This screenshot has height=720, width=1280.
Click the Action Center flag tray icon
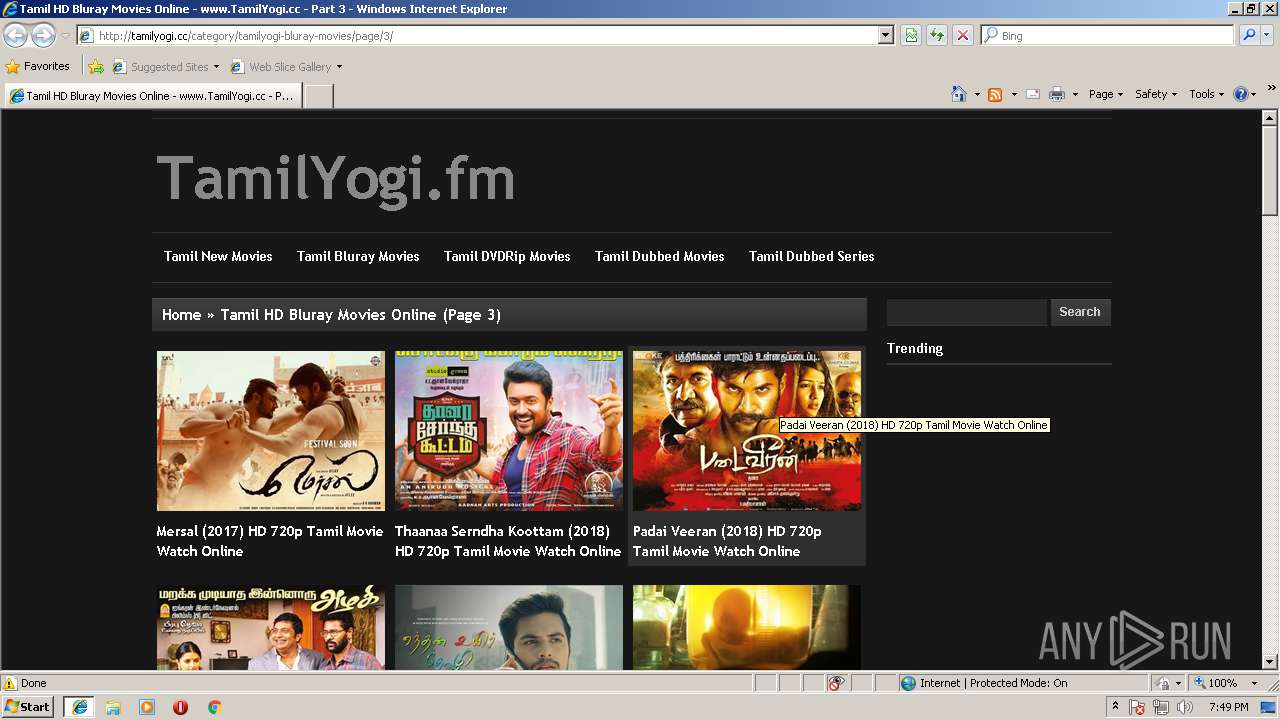coord(1137,707)
